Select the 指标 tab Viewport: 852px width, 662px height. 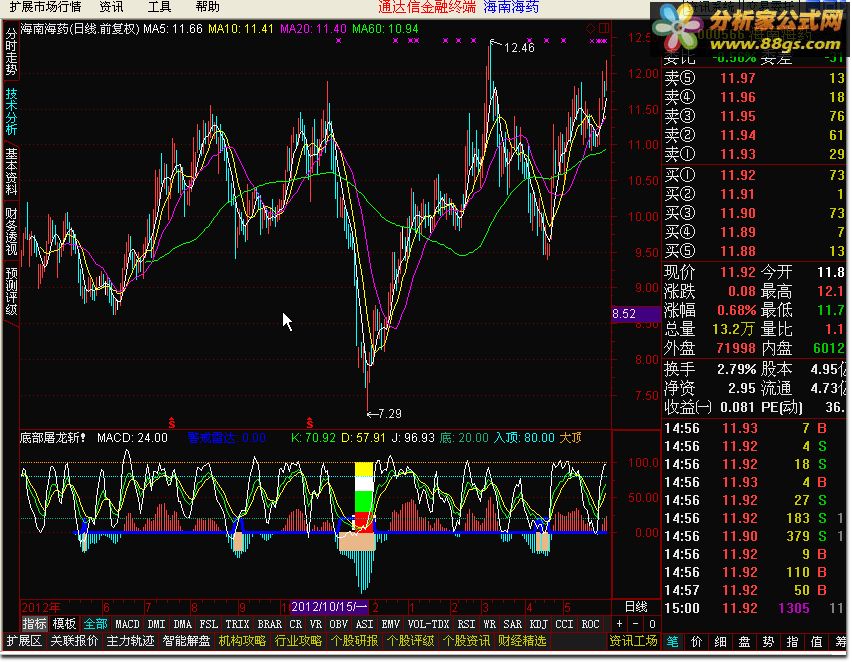[x=34, y=624]
